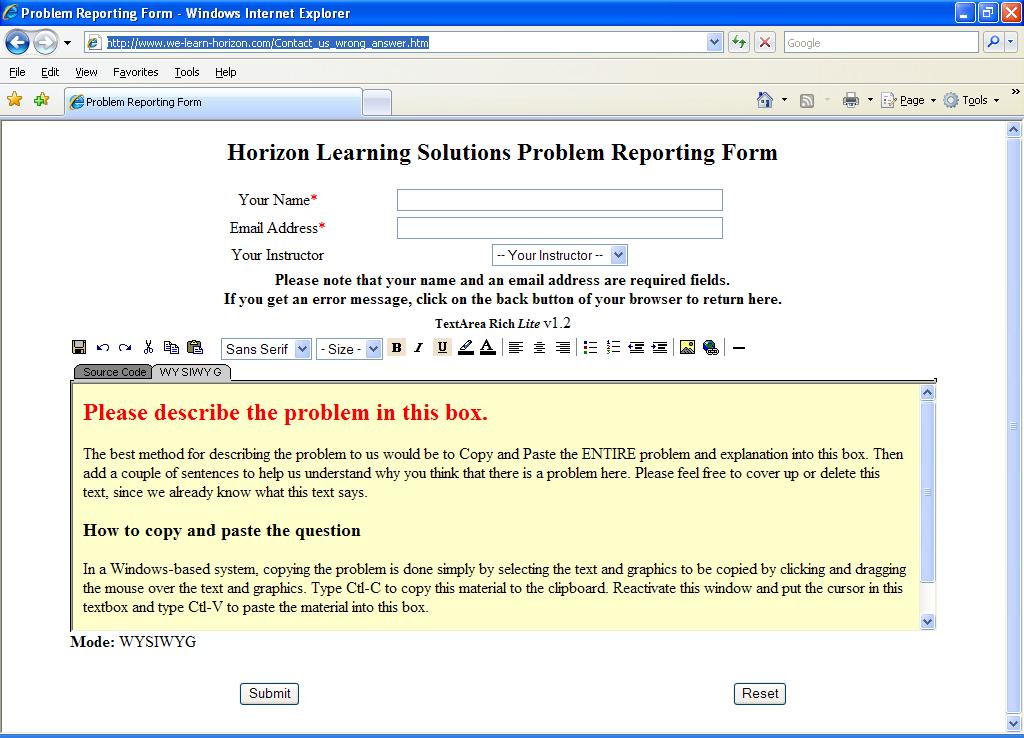Pick the text highlight color tool

465,348
